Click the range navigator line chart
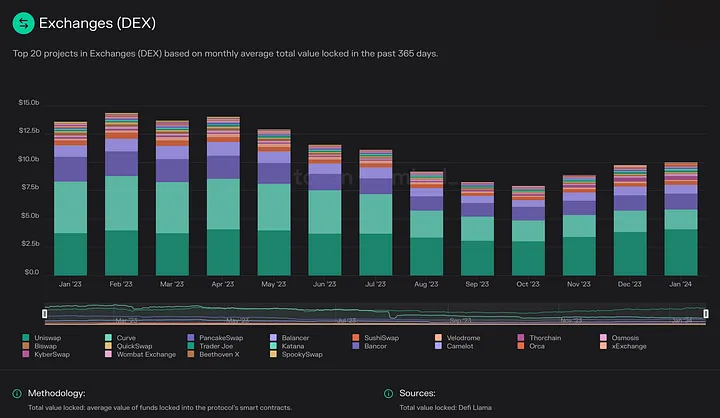 [375, 314]
